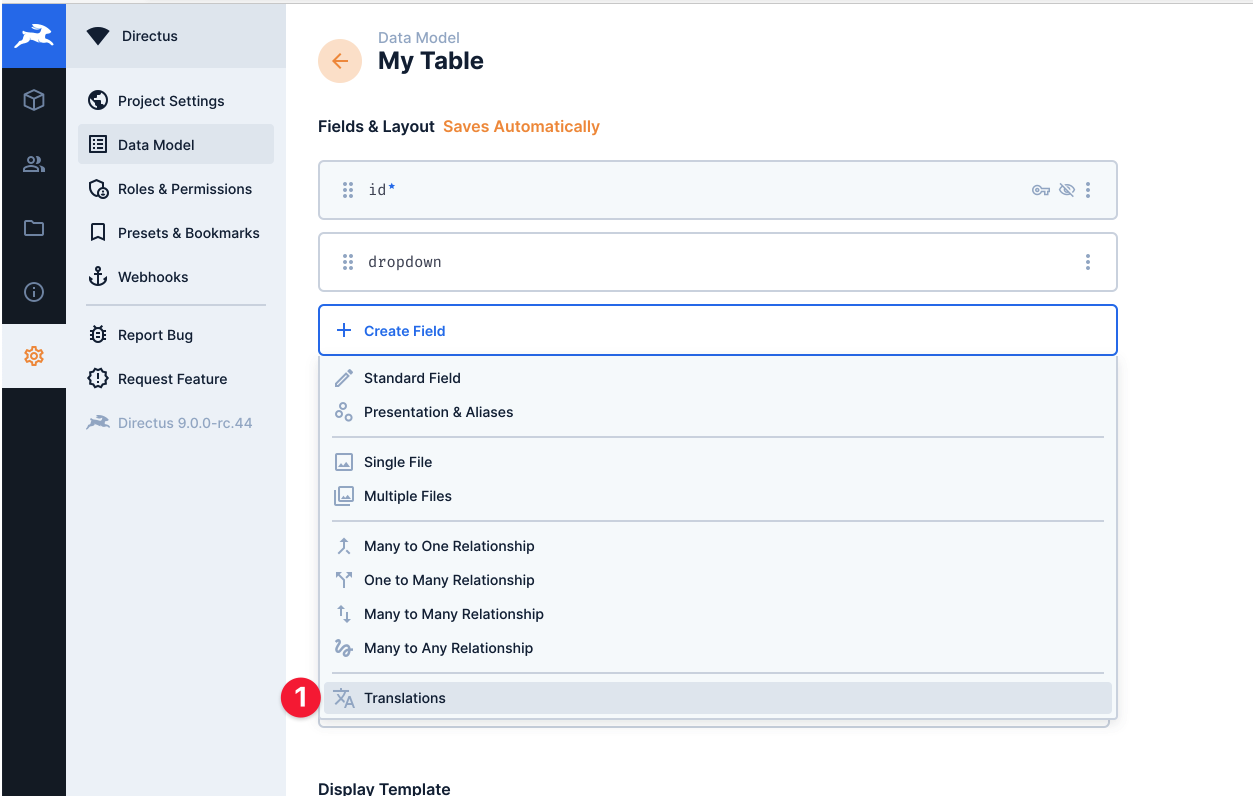Screen dimensions: 1253x796
Task: Click the primary key icon on id
Action: [x=1041, y=190]
